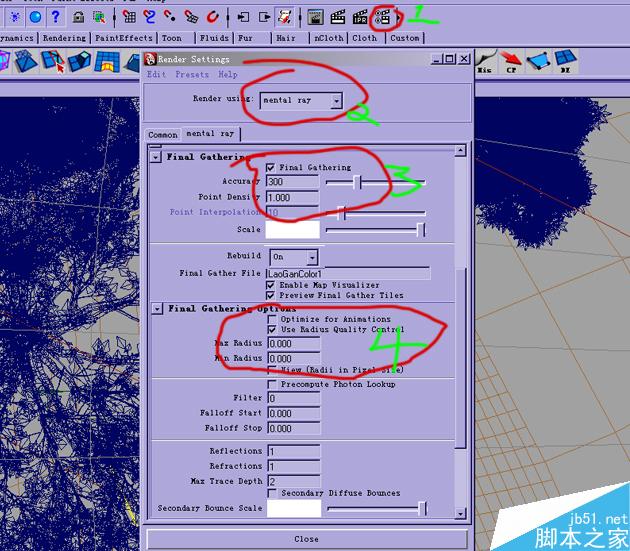Toggle Preview Final Gather Tiles checkbox

(270, 295)
